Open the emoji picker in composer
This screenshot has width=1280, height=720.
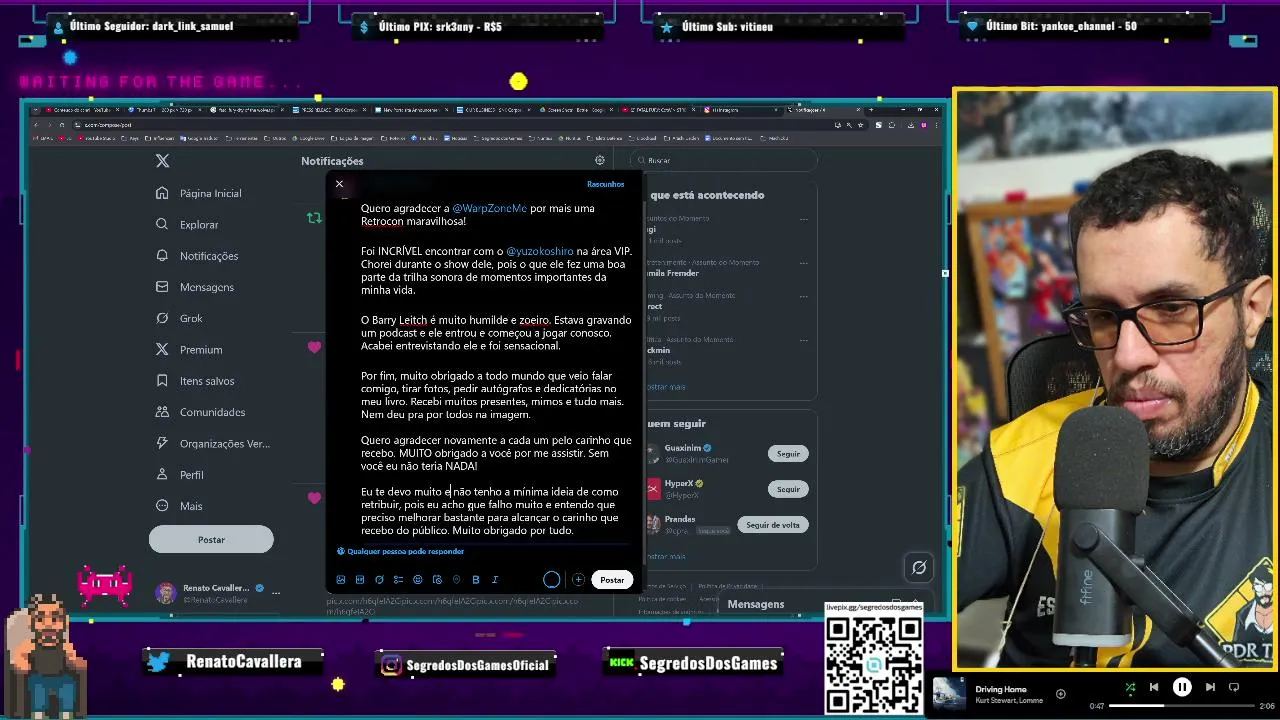point(418,580)
